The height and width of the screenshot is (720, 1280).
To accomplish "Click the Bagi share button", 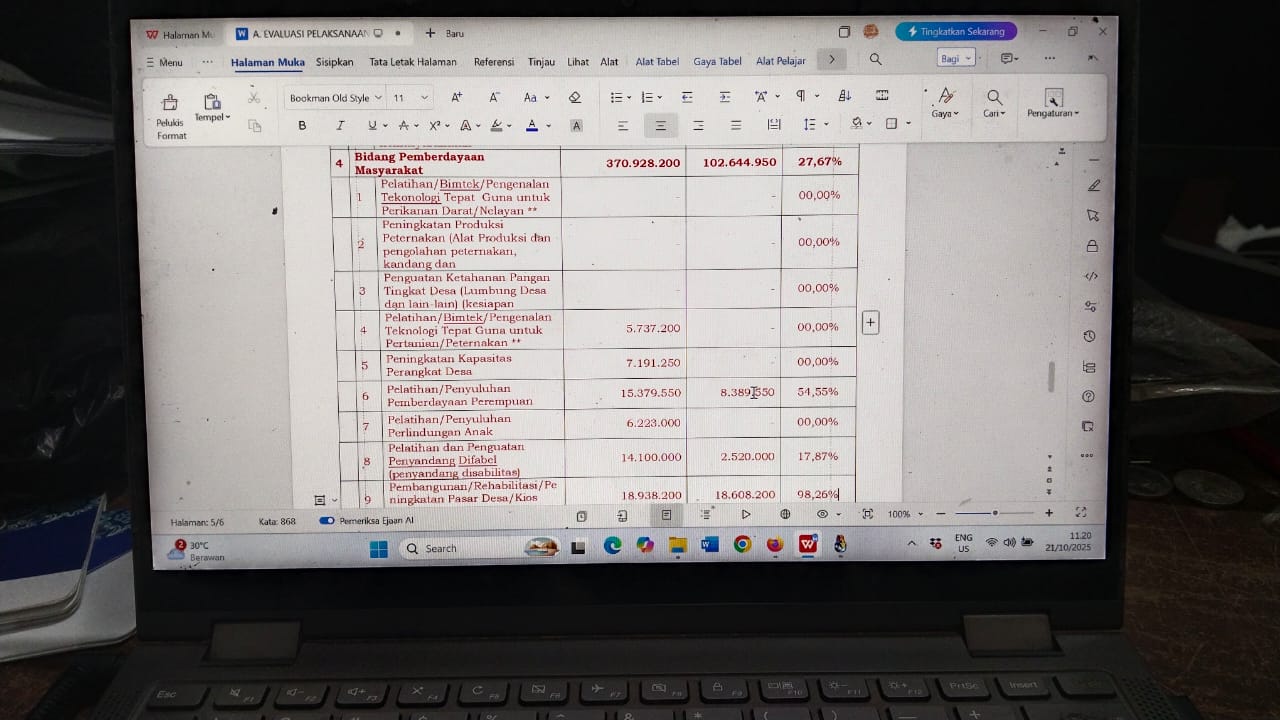I will tap(956, 59).
